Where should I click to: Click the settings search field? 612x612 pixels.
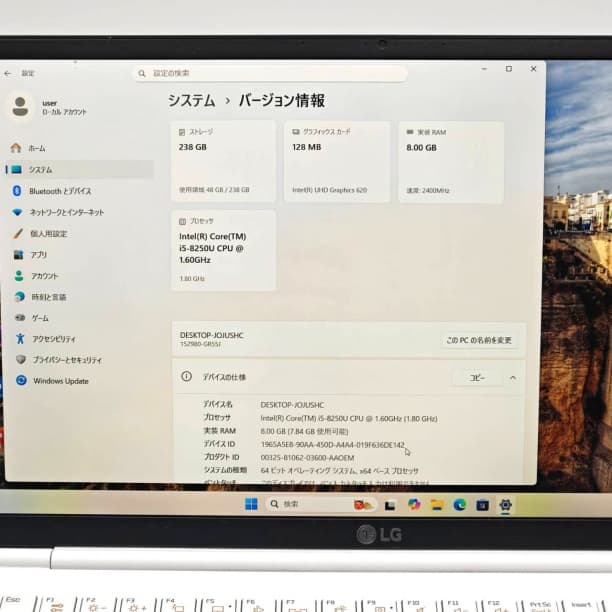tap(271, 73)
